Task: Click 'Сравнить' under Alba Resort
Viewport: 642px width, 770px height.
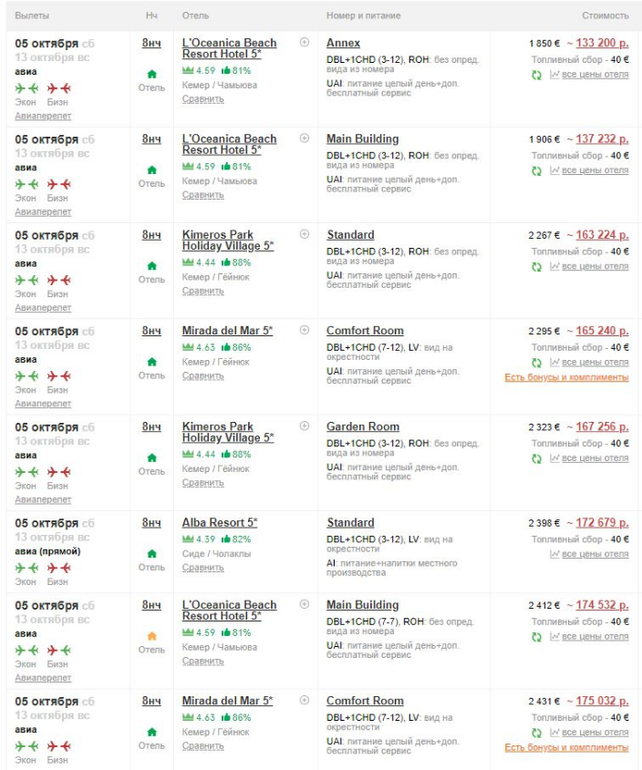Action: pos(203,568)
